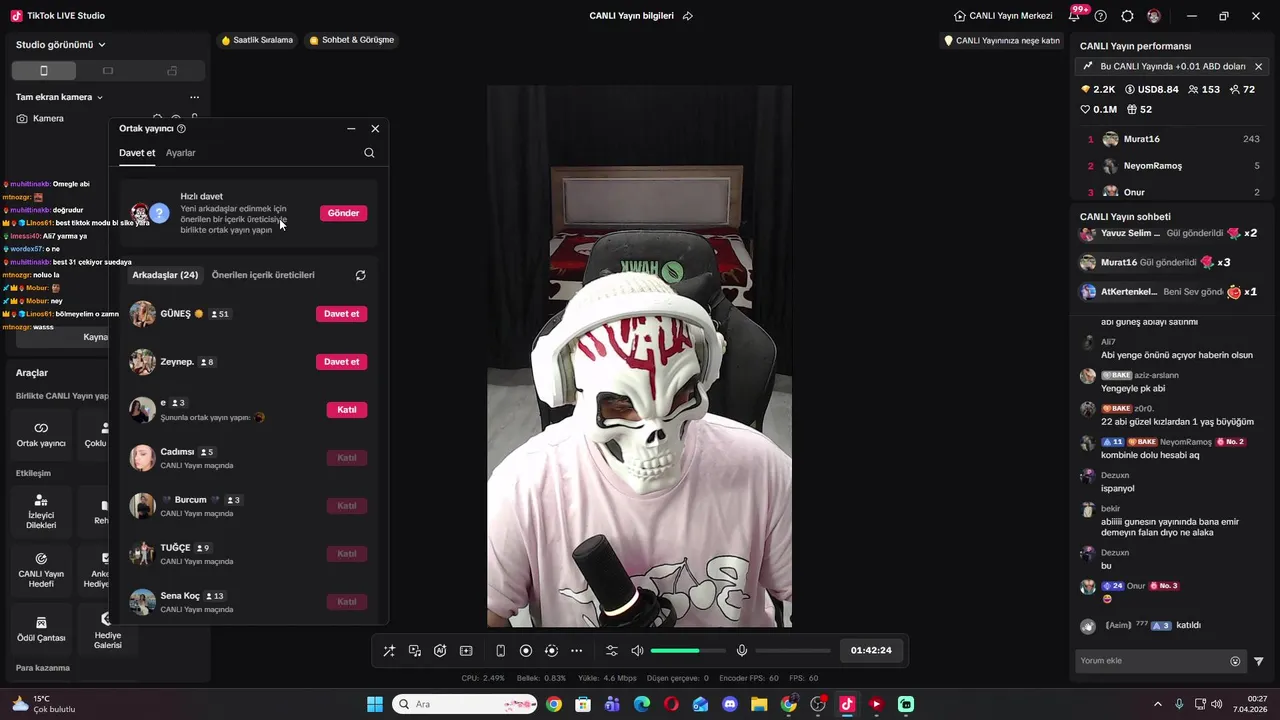
Task: Open Ödül Çantası tool
Action: (x=41, y=629)
